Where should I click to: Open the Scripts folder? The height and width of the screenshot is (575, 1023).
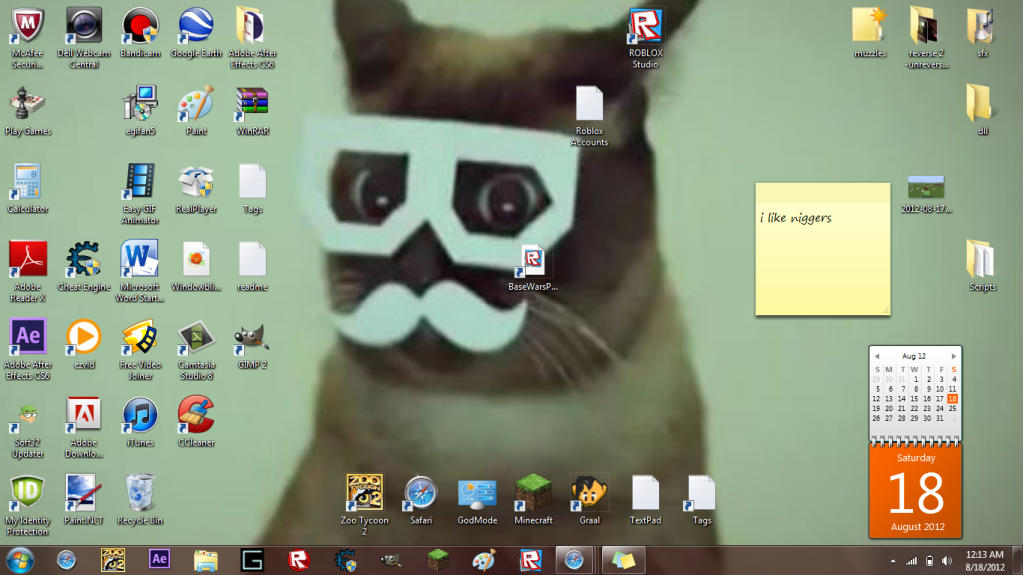(x=983, y=266)
